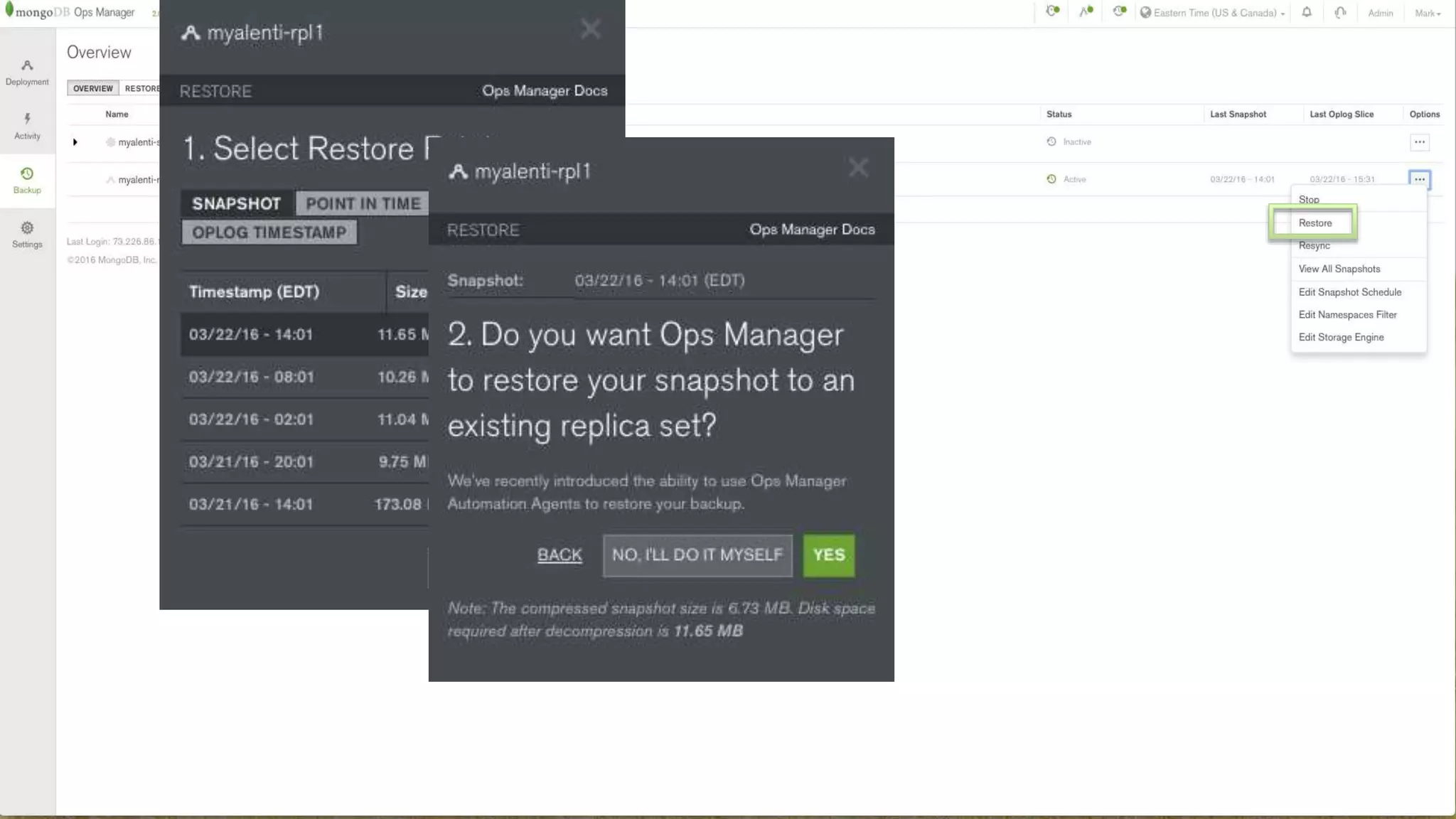The height and width of the screenshot is (819, 1456).
Task: Open Eastern Time timezone dropdown
Action: [1214, 13]
